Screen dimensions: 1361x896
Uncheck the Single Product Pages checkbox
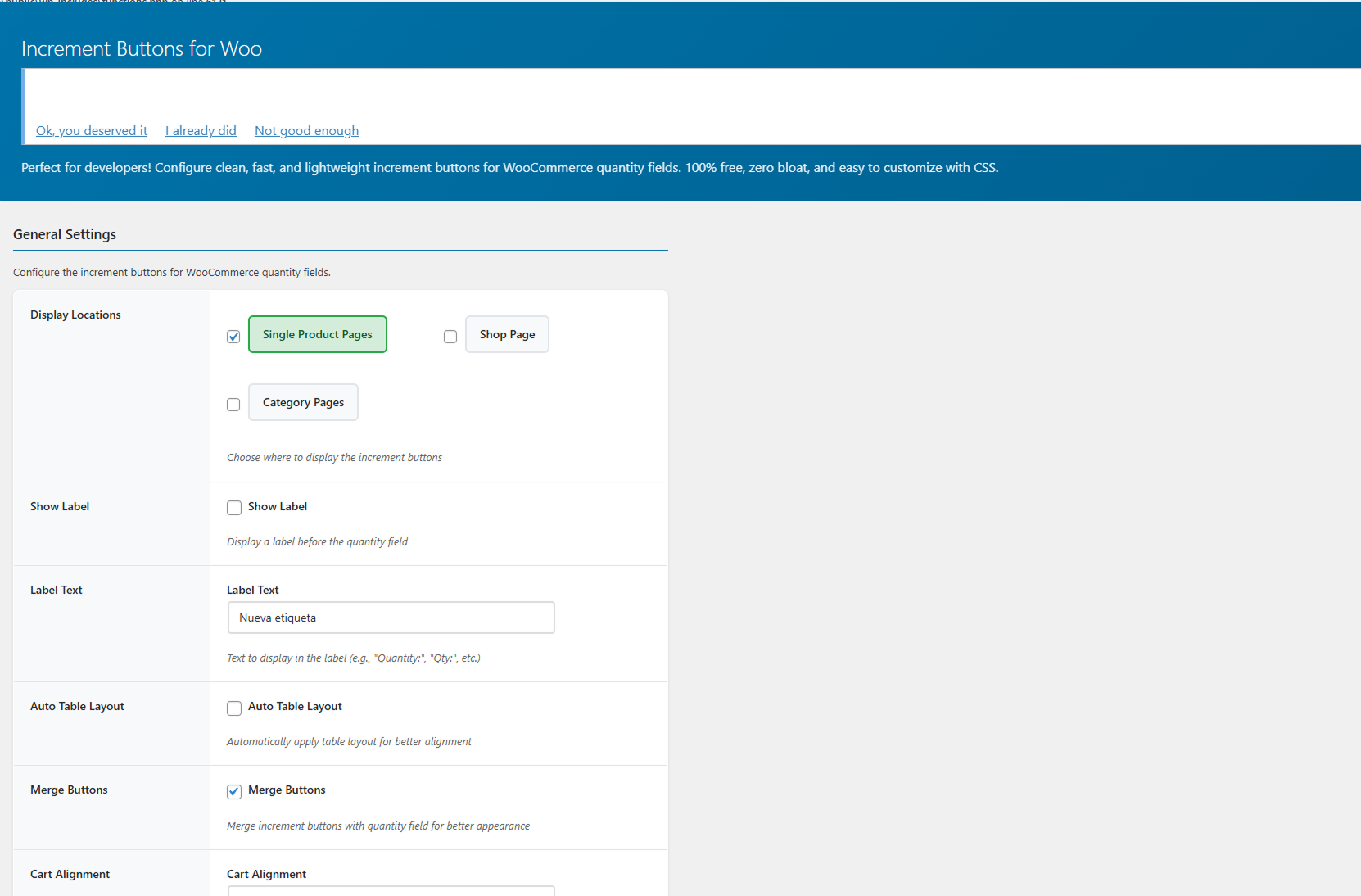point(233,337)
